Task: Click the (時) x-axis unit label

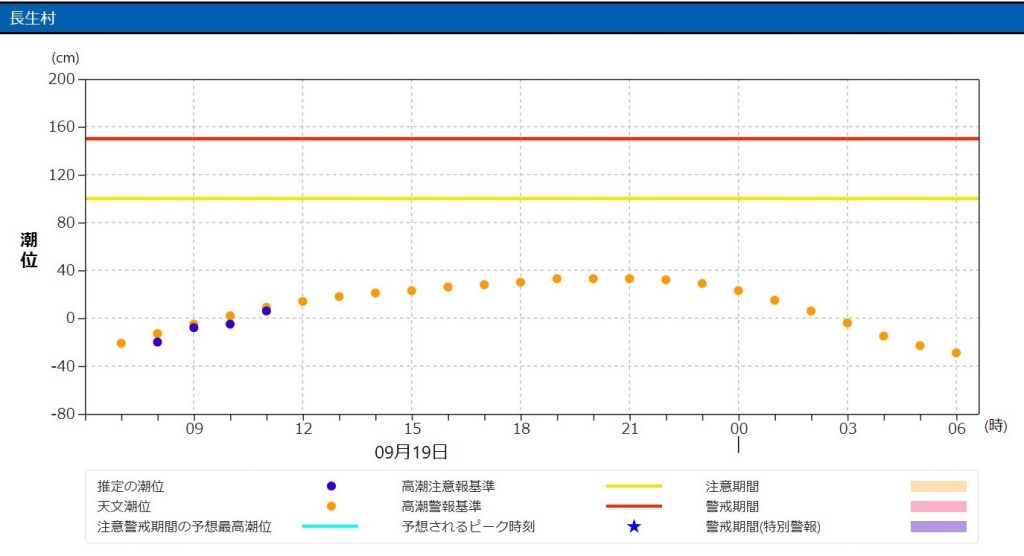Action: (x=995, y=426)
